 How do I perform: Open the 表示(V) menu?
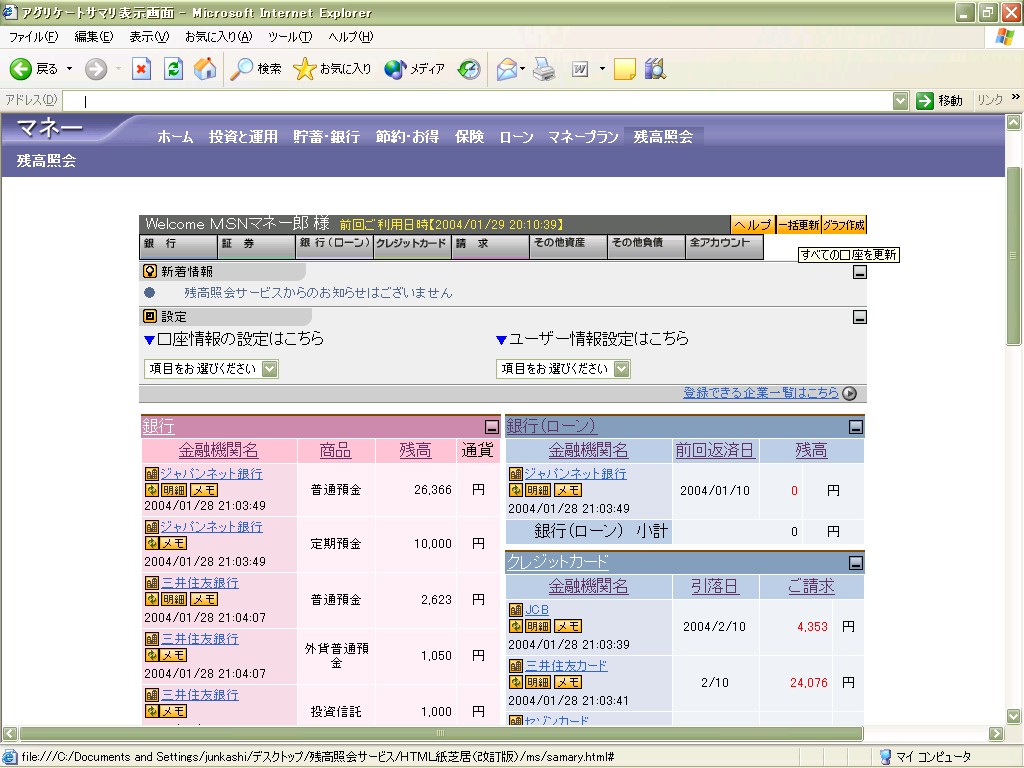pos(149,37)
